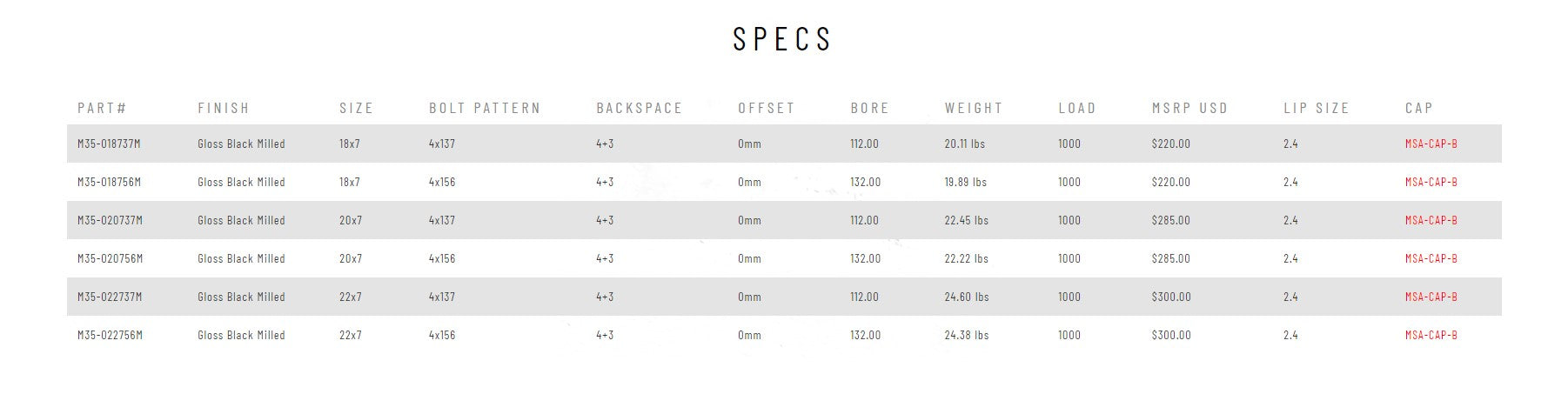1568x394 pixels.
Task: Click the $300.00 price for M35-022737M
Action: tap(1170, 297)
